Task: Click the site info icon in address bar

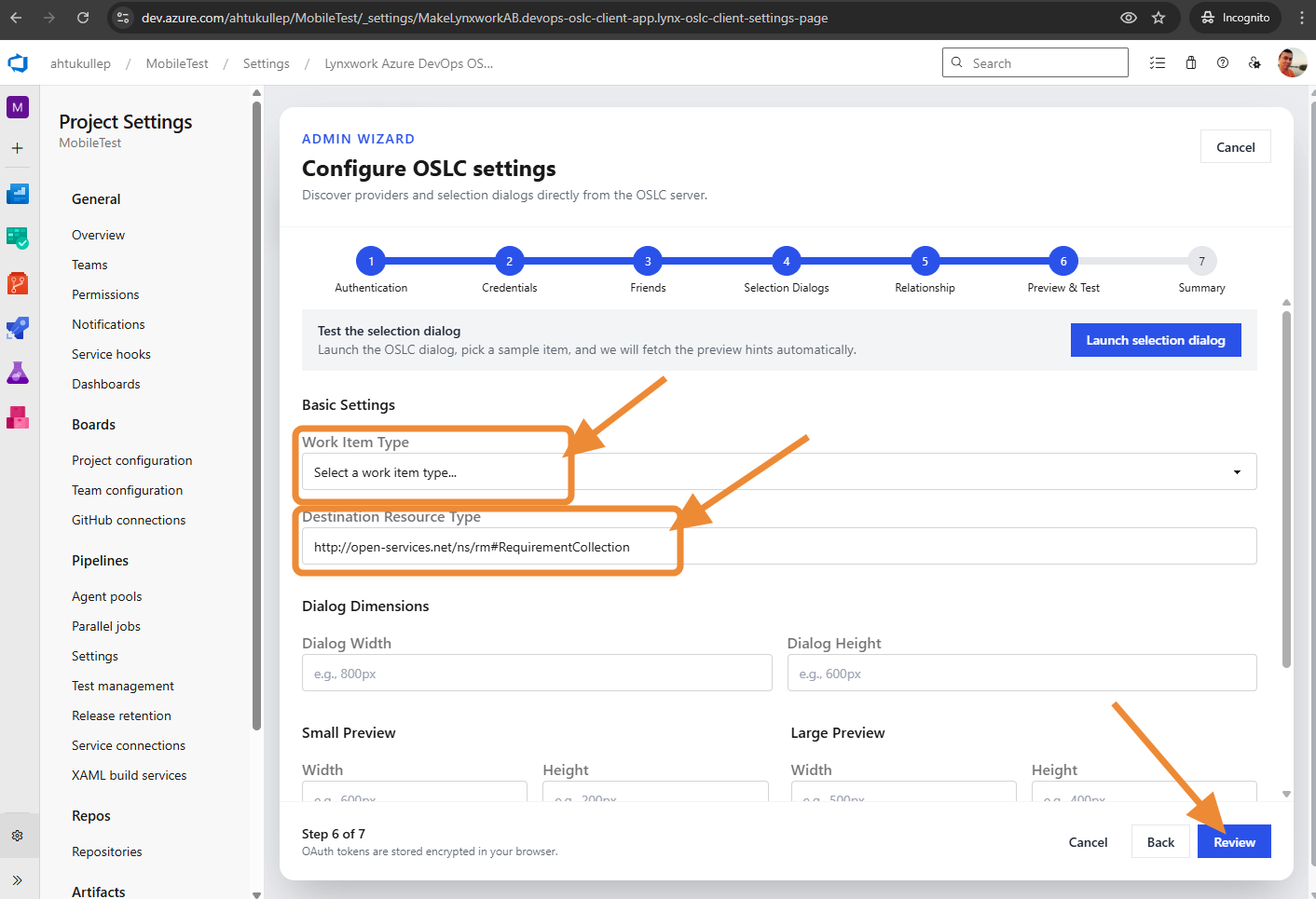Action: pos(124,18)
